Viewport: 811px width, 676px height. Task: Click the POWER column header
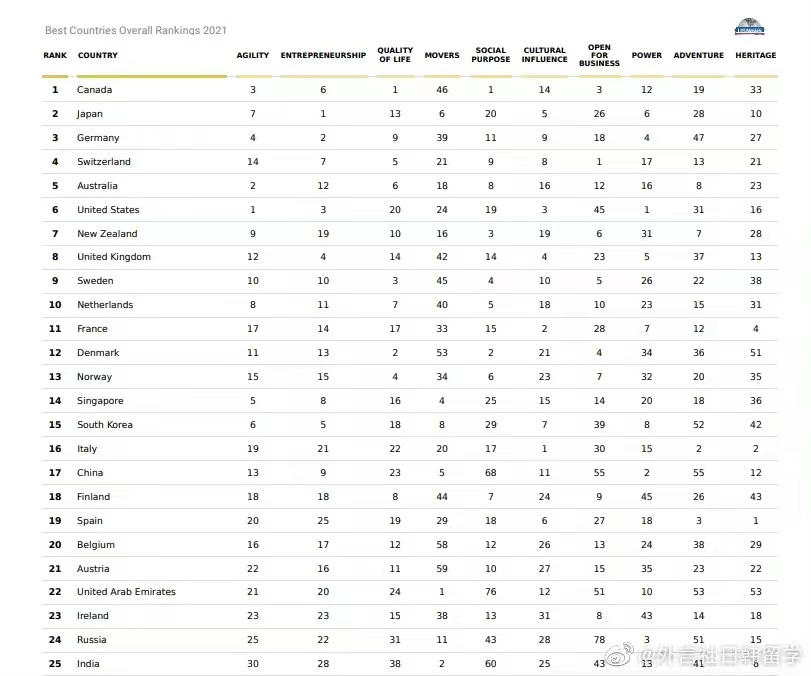point(647,55)
